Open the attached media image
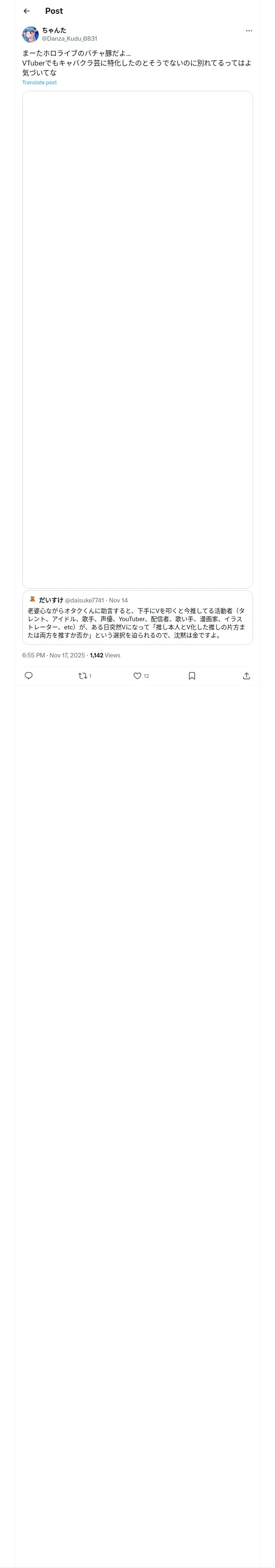Screen dimensions: 275x1568 (137, 339)
